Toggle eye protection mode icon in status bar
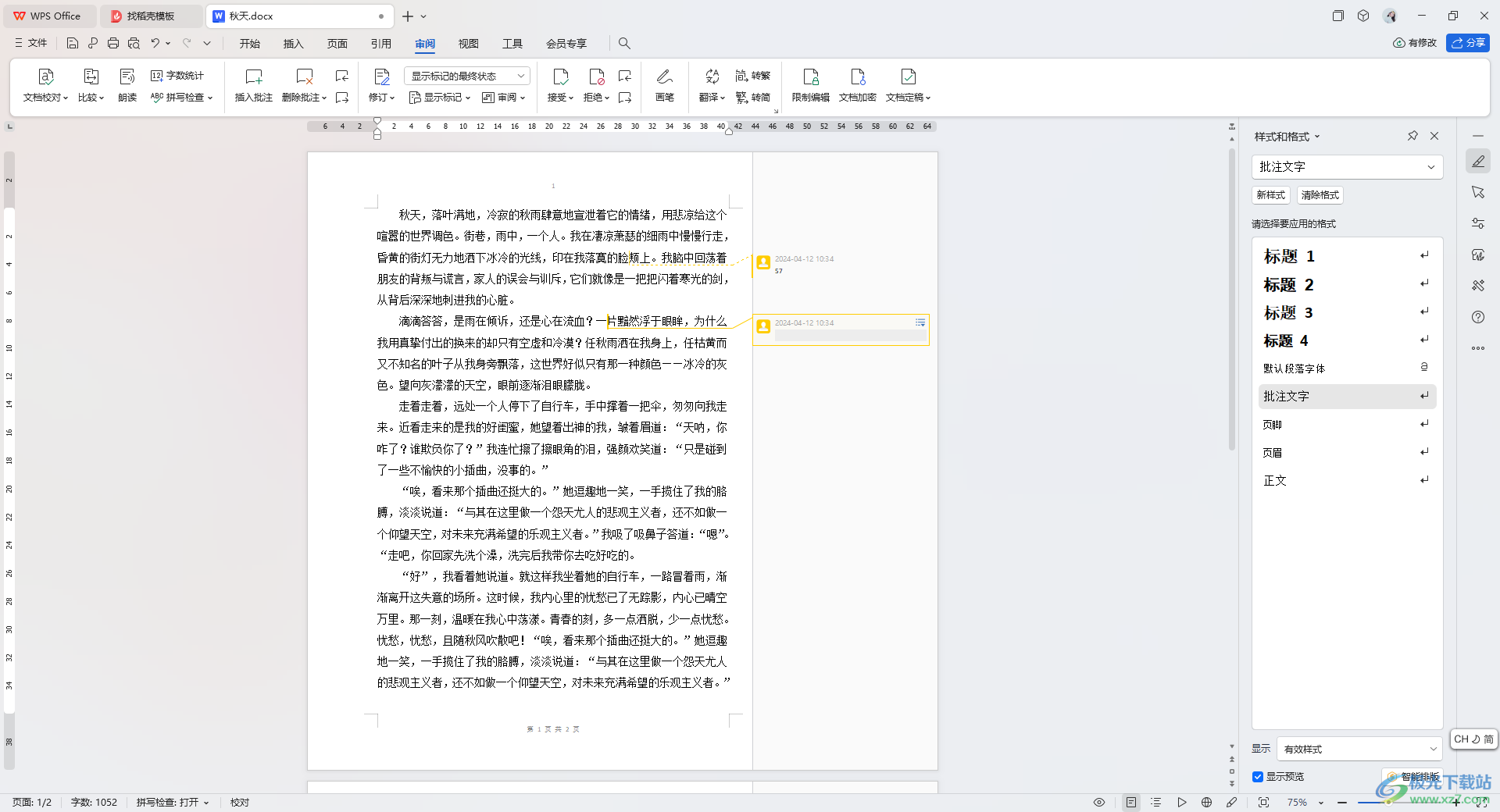The image size is (1500, 812). 1099,803
